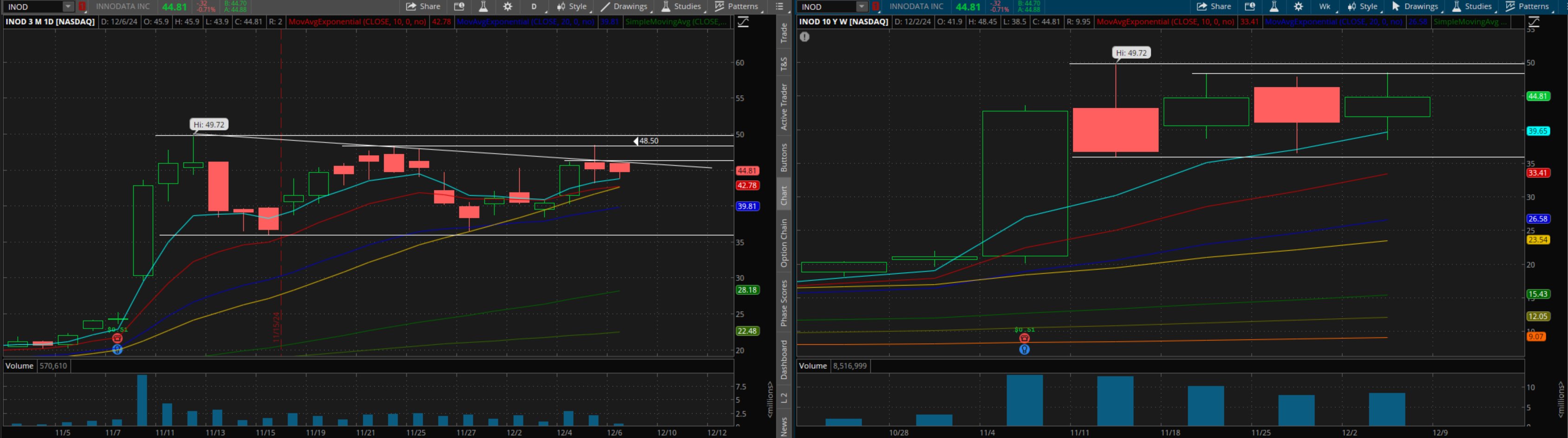Click red earnings marker on left daily chart
This screenshot has width=1568, height=438.
[x=118, y=338]
